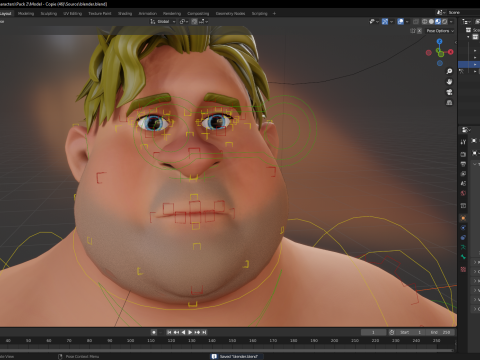
Task: Open the Collection properties tab
Action: point(463,206)
